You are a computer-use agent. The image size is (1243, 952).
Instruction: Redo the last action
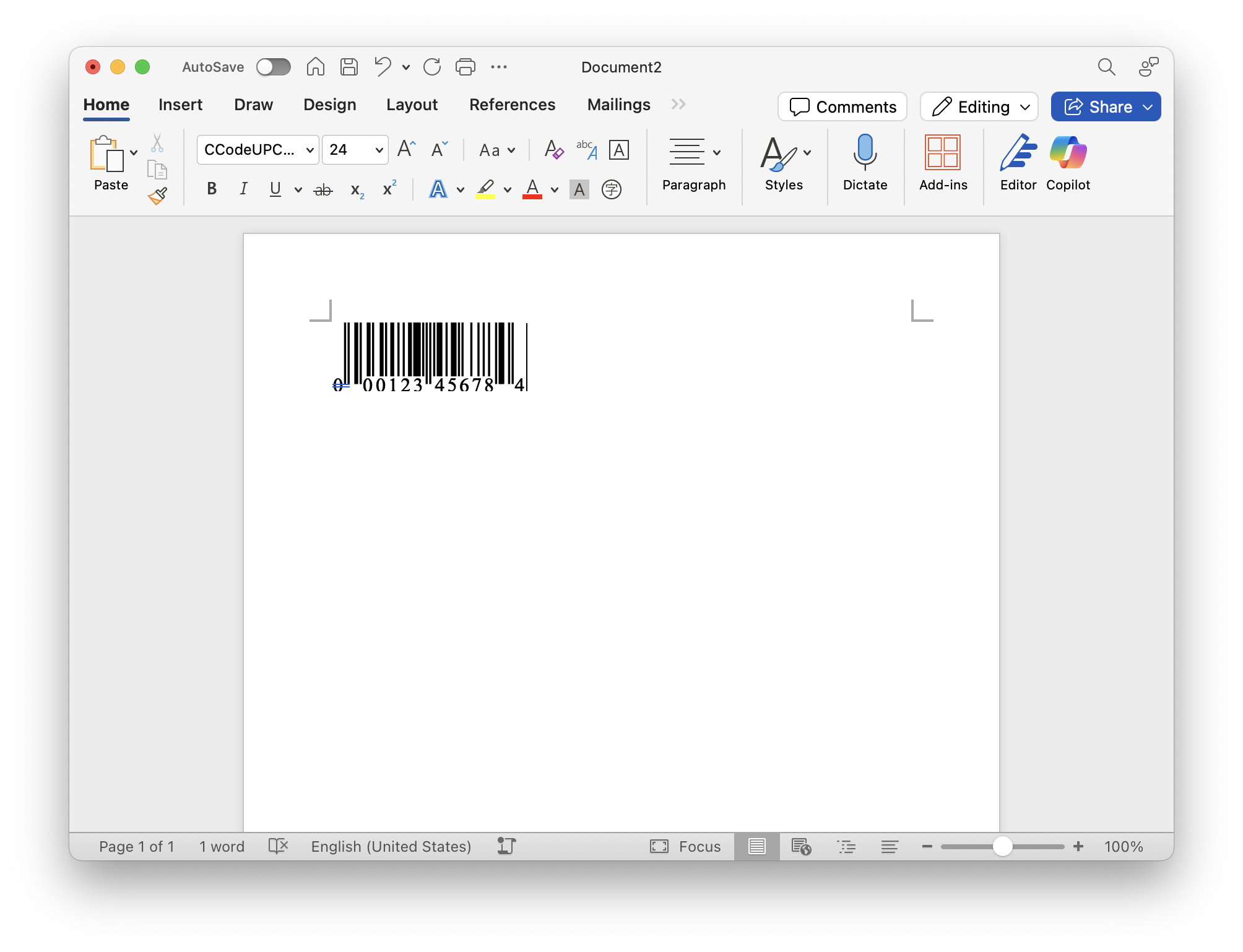(432, 67)
